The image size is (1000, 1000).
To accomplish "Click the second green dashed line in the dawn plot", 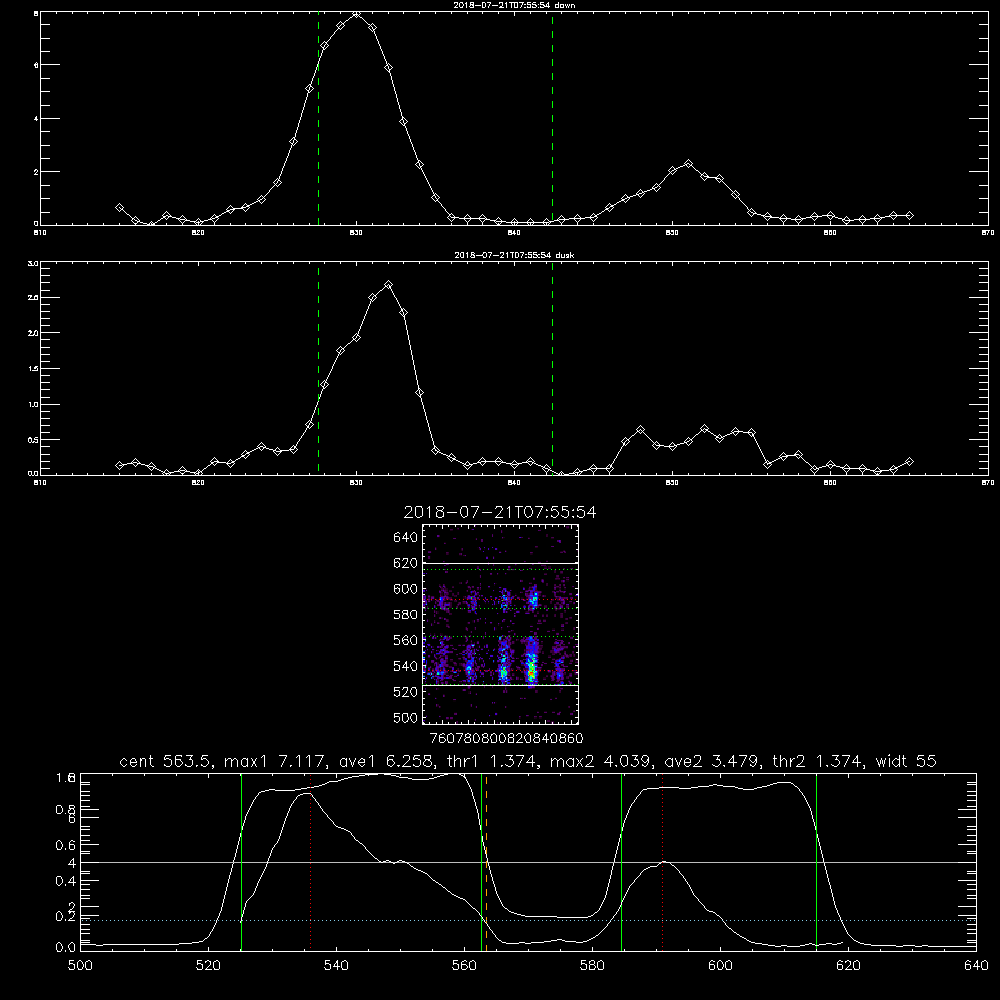I will (x=552, y=119).
